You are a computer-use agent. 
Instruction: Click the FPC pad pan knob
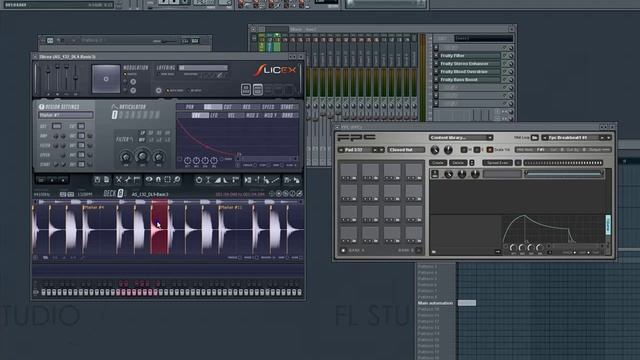pos(448,150)
